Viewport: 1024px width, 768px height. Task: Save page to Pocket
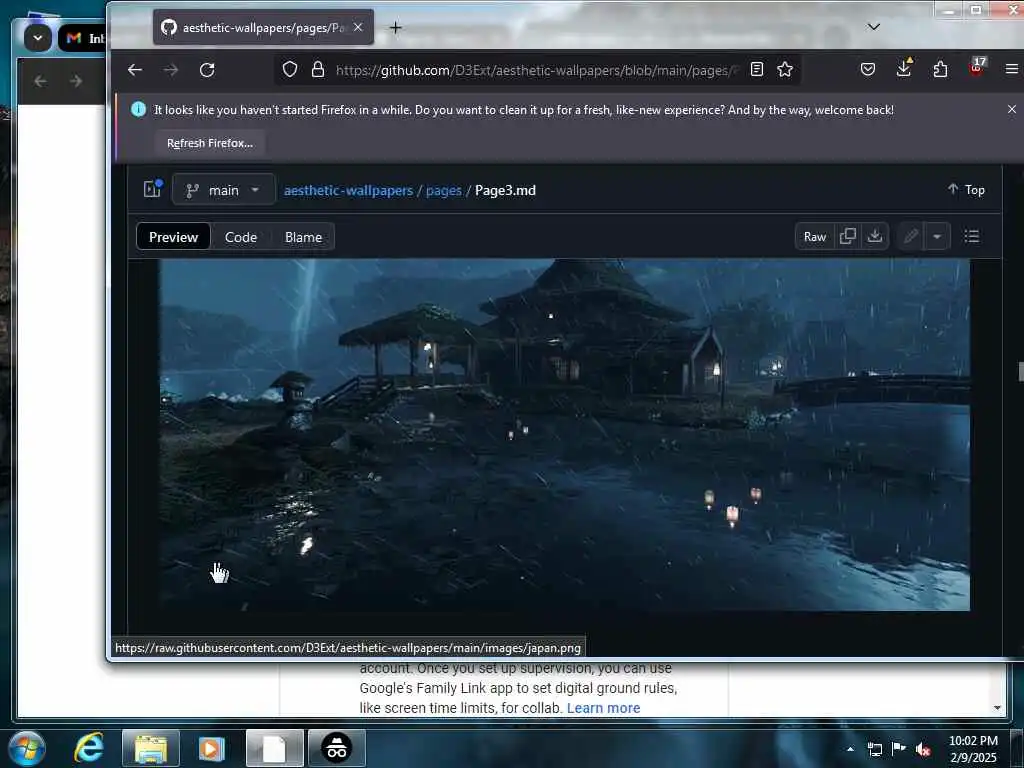coord(867,69)
